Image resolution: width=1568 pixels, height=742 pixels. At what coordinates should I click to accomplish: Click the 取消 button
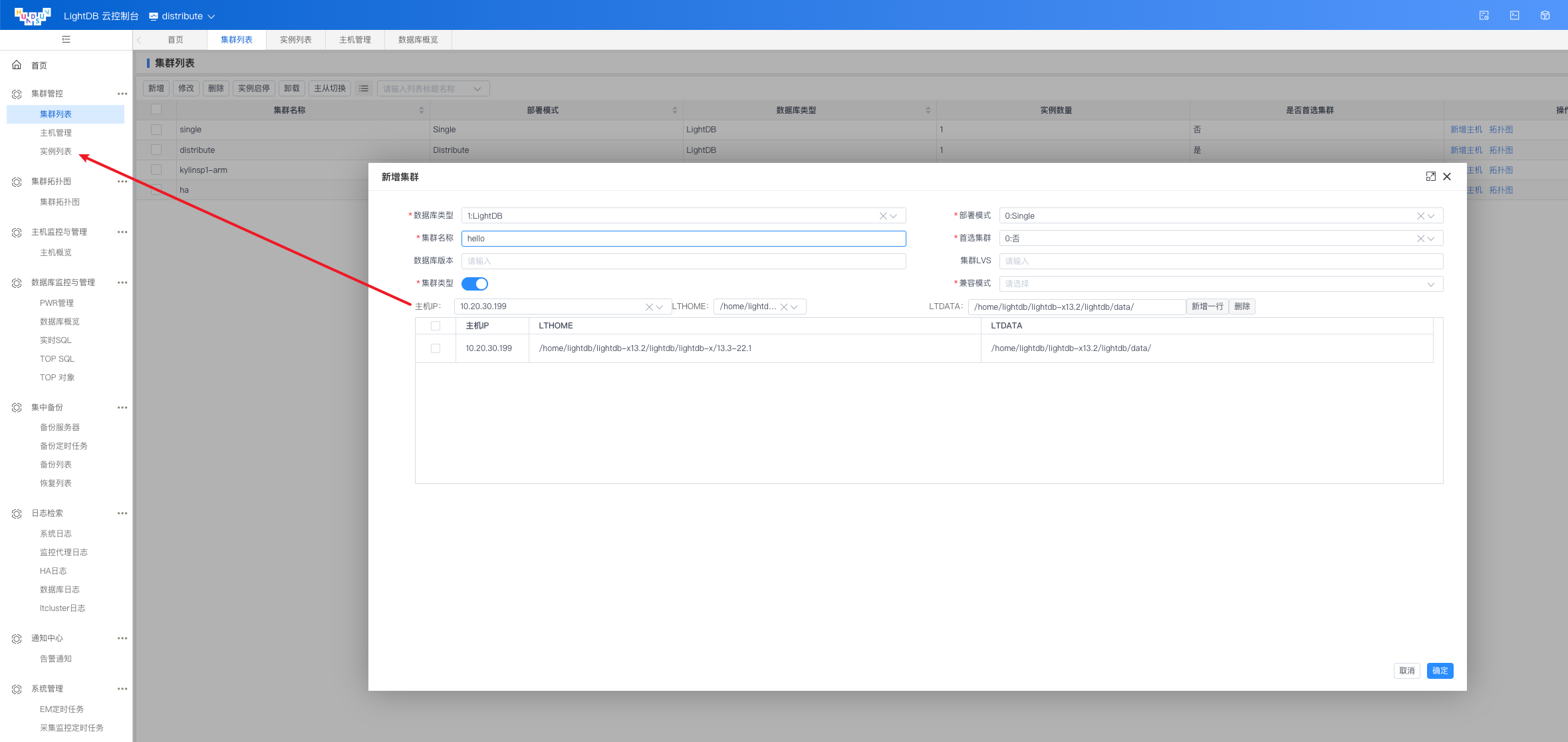click(x=1407, y=671)
